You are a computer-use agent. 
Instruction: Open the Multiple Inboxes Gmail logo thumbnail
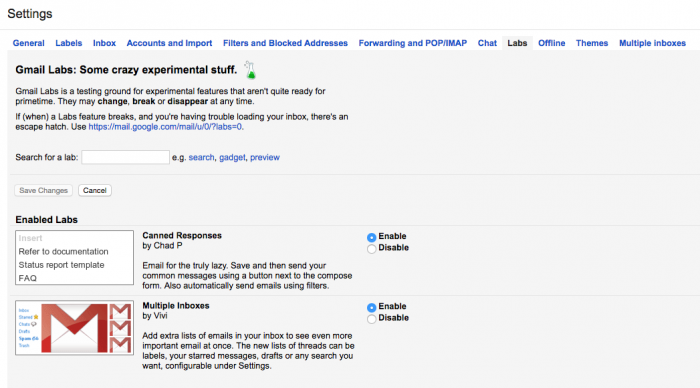coord(75,328)
